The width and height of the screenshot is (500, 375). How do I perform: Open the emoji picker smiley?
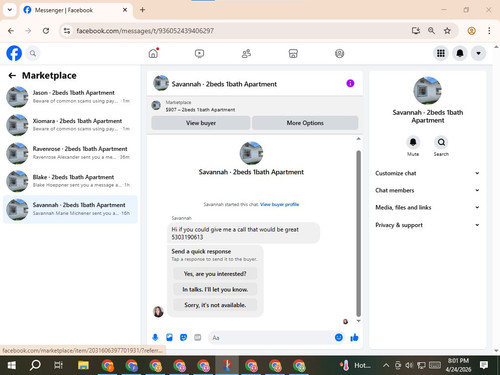tap(339, 338)
